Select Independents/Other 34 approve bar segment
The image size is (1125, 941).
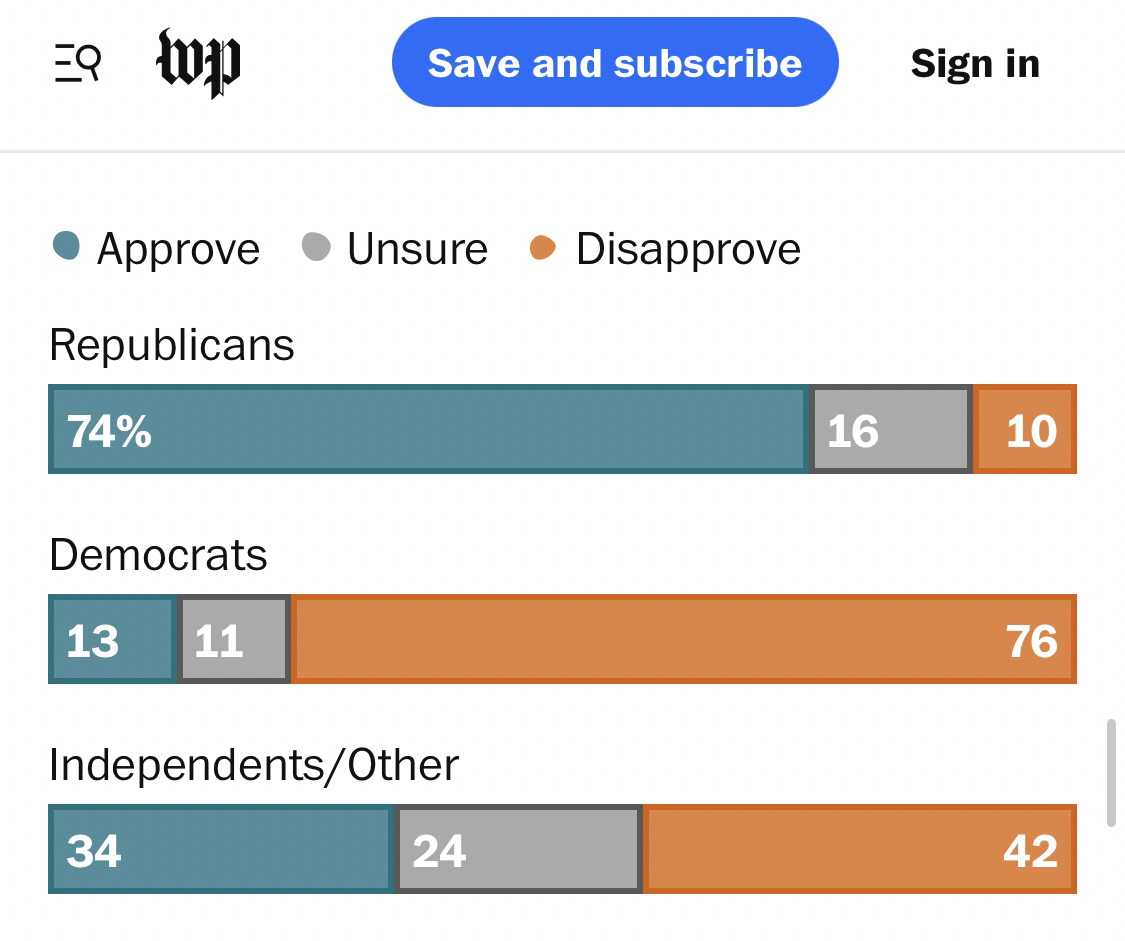point(220,850)
